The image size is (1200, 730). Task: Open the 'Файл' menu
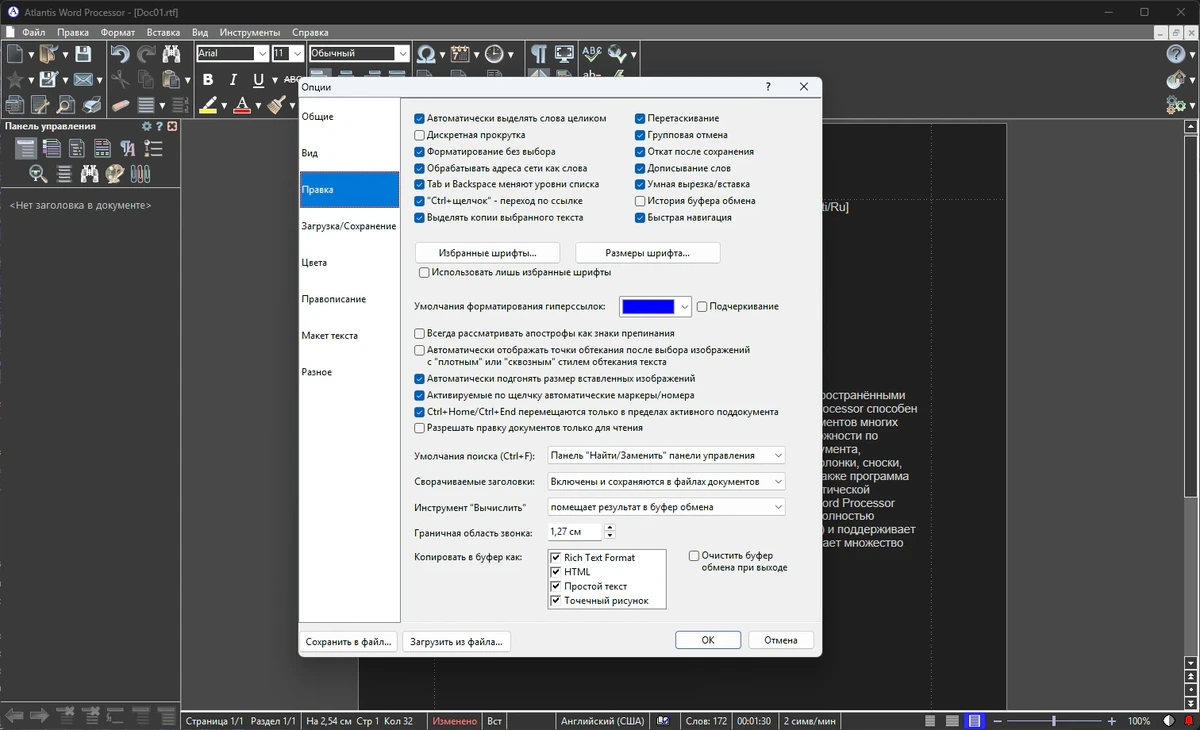tap(33, 32)
